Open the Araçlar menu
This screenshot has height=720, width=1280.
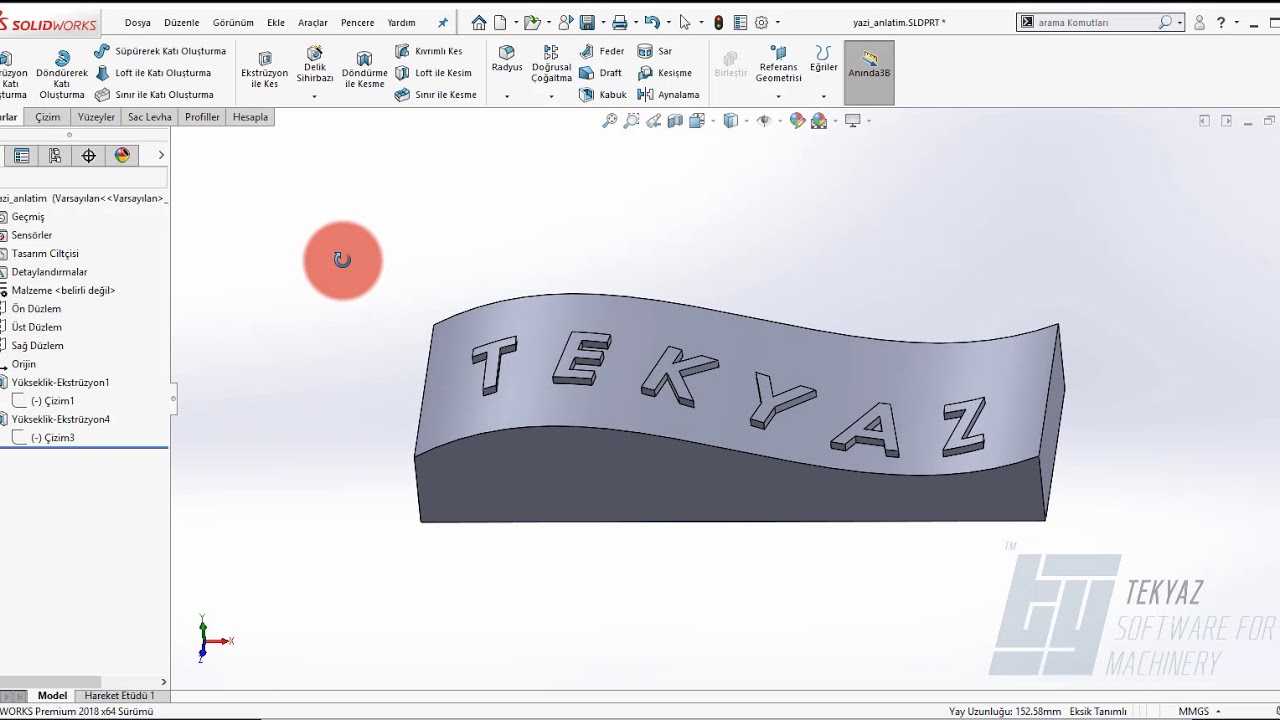313,22
